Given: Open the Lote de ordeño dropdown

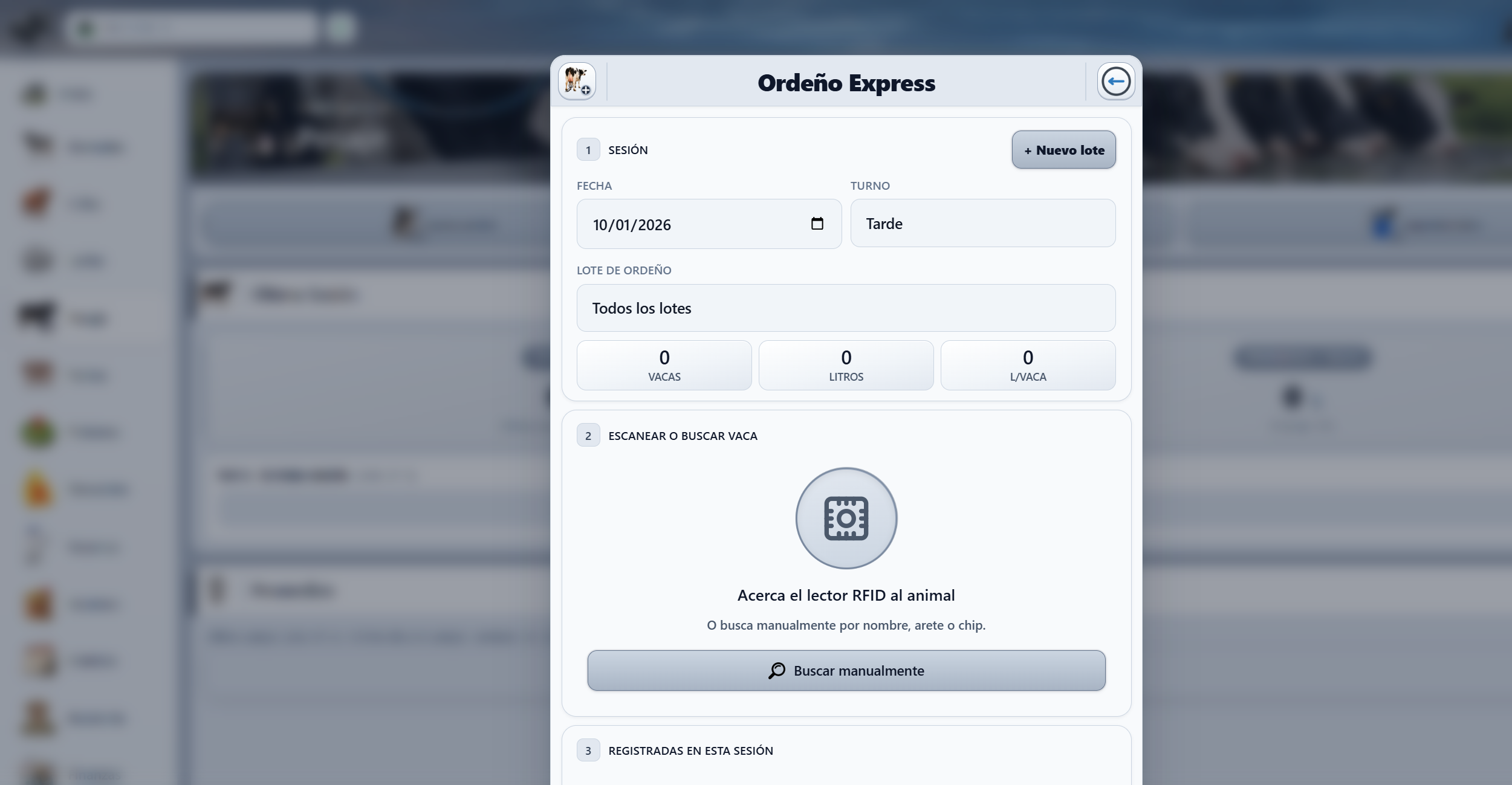Looking at the screenshot, I should point(846,308).
